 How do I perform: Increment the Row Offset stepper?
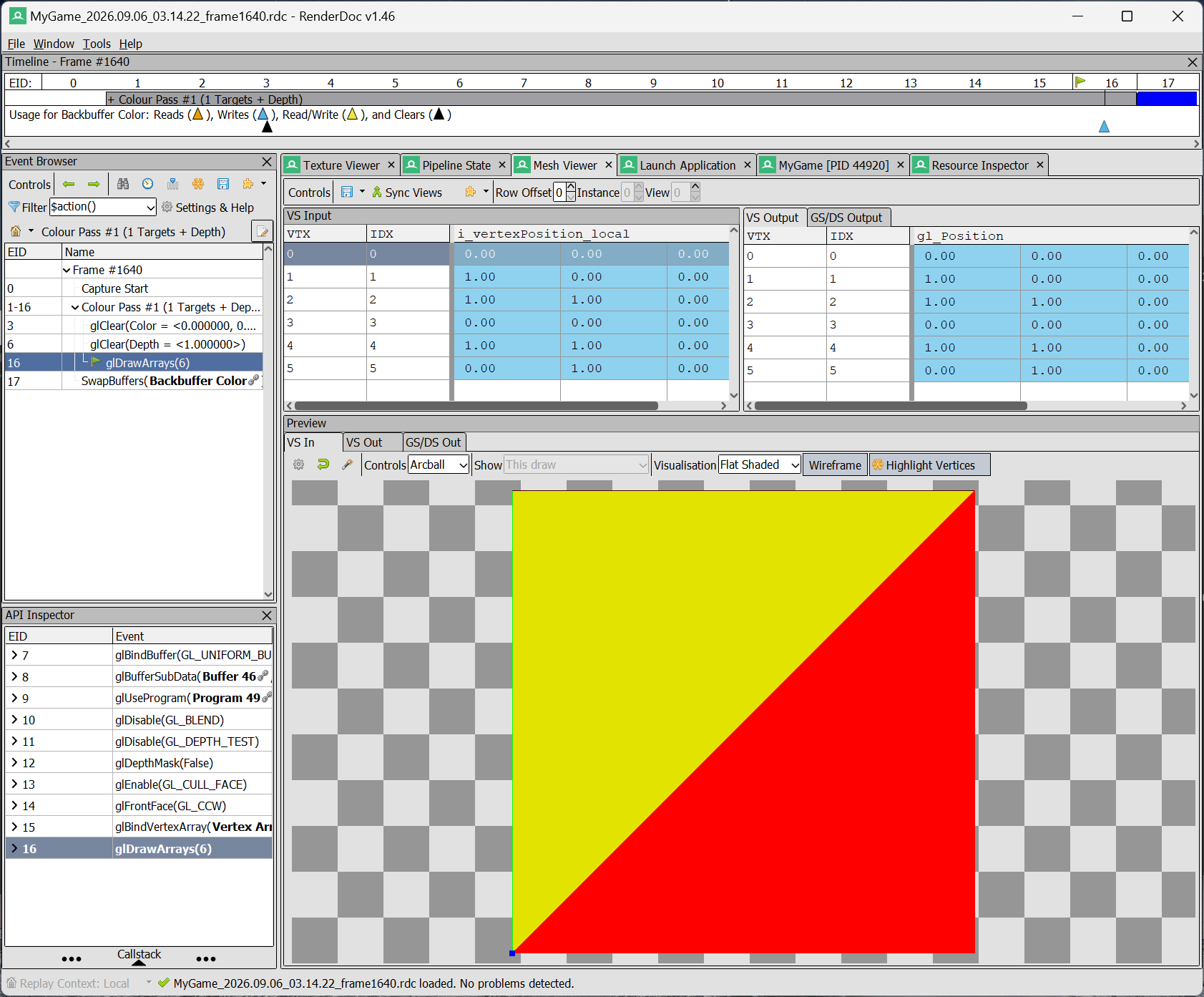tap(571, 188)
